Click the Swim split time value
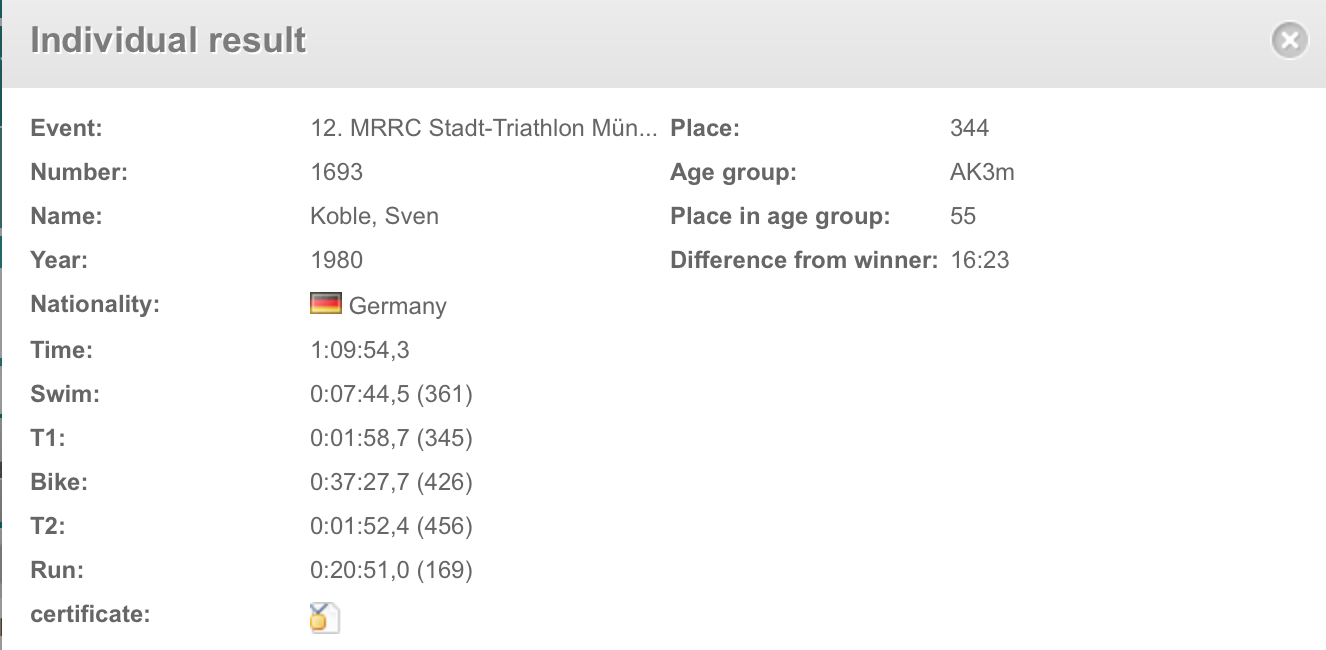This screenshot has width=1326, height=650. coord(391,394)
